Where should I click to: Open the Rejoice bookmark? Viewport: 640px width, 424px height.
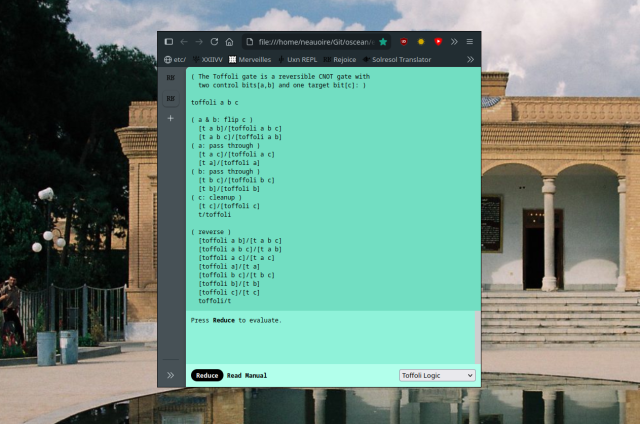click(x=340, y=60)
